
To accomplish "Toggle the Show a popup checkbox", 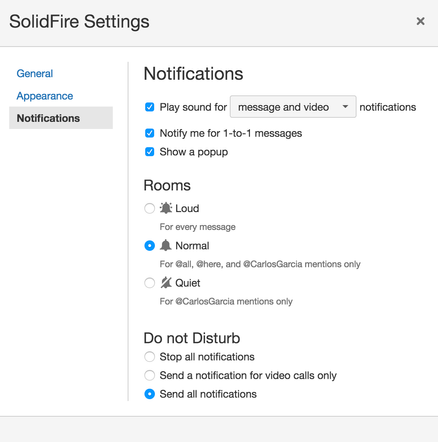I will pos(150,152).
